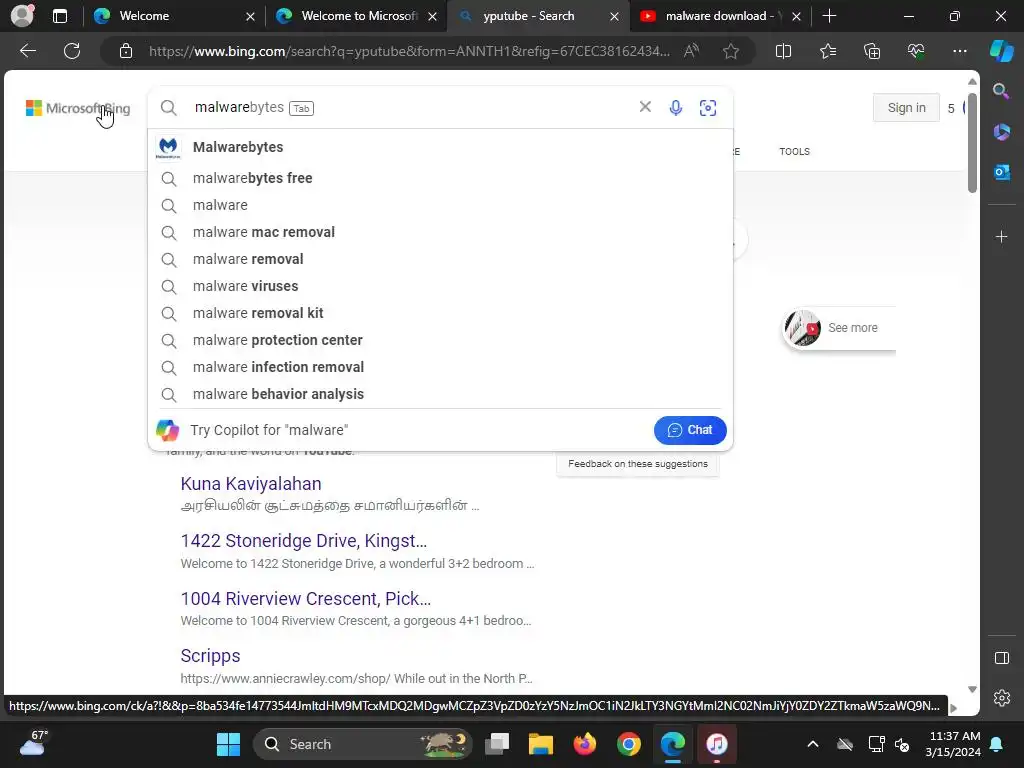Add a sidebar app with plus icon
The image size is (1024, 768).
(1001, 236)
